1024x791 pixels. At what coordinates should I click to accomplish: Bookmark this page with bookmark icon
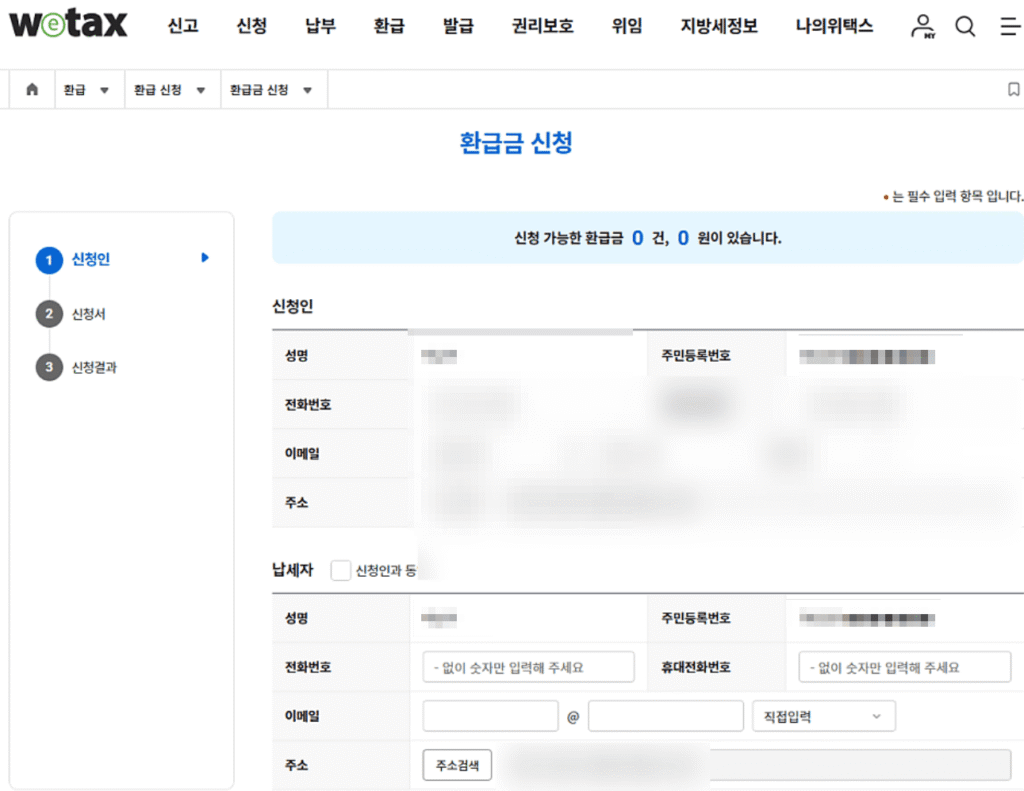tap(1013, 90)
